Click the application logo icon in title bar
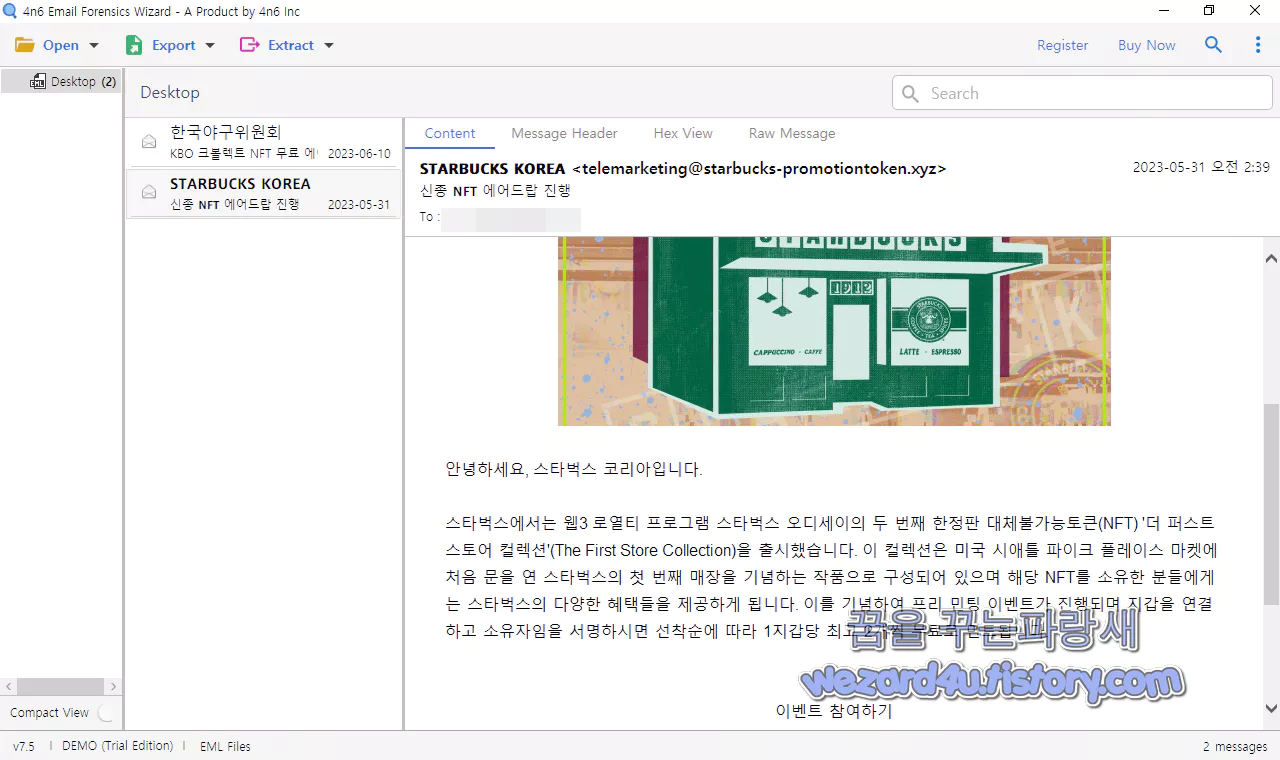This screenshot has width=1280, height=760. tap(10, 11)
